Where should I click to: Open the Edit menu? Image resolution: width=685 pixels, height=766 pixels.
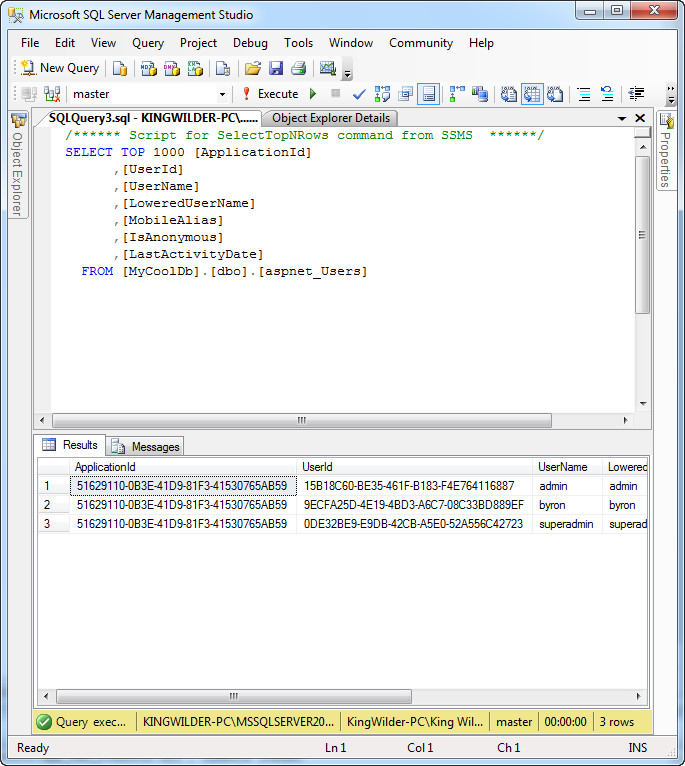pos(65,43)
